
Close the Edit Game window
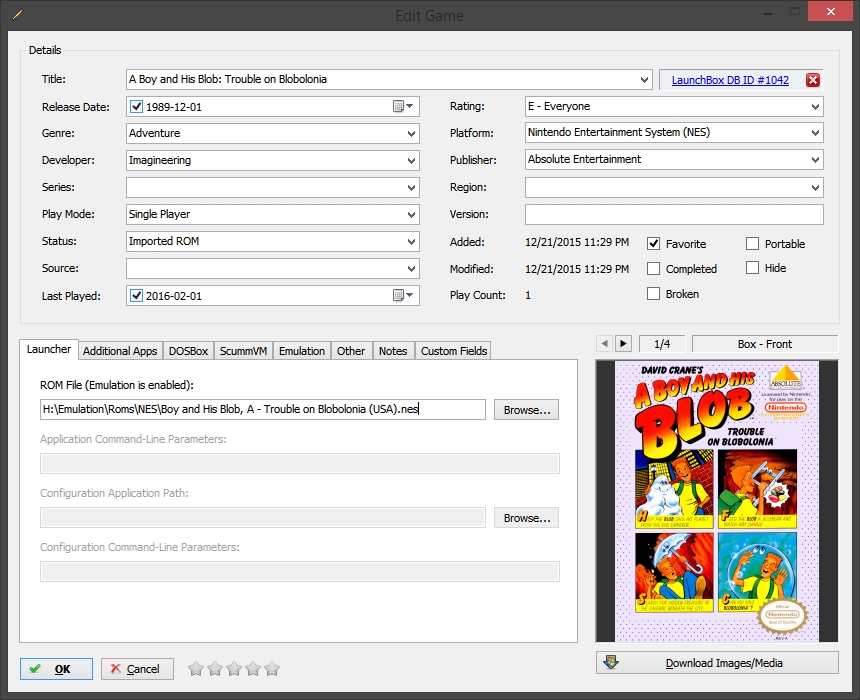pos(830,11)
